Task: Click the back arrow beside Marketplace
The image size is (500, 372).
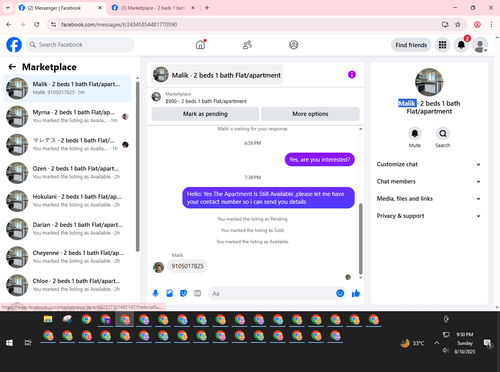Action: pyautogui.click(x=12, y=67)
